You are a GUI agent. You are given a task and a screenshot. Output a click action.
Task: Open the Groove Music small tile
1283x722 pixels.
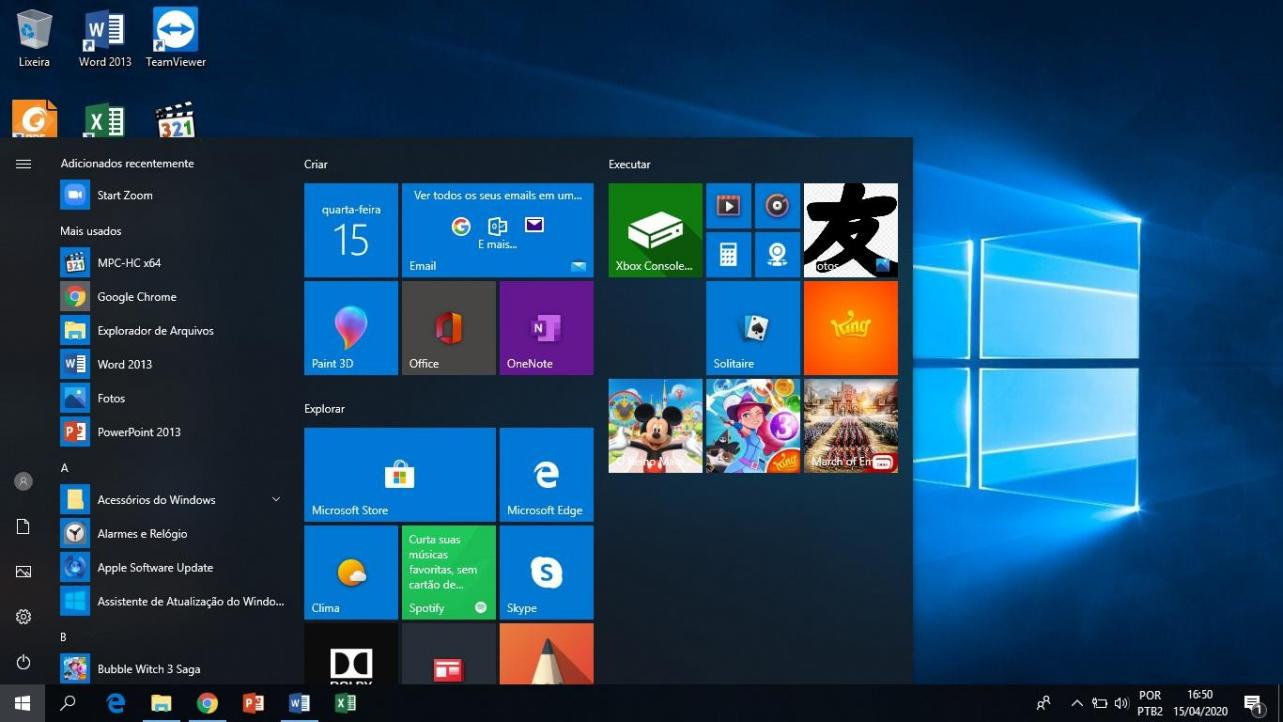(778, 206)
